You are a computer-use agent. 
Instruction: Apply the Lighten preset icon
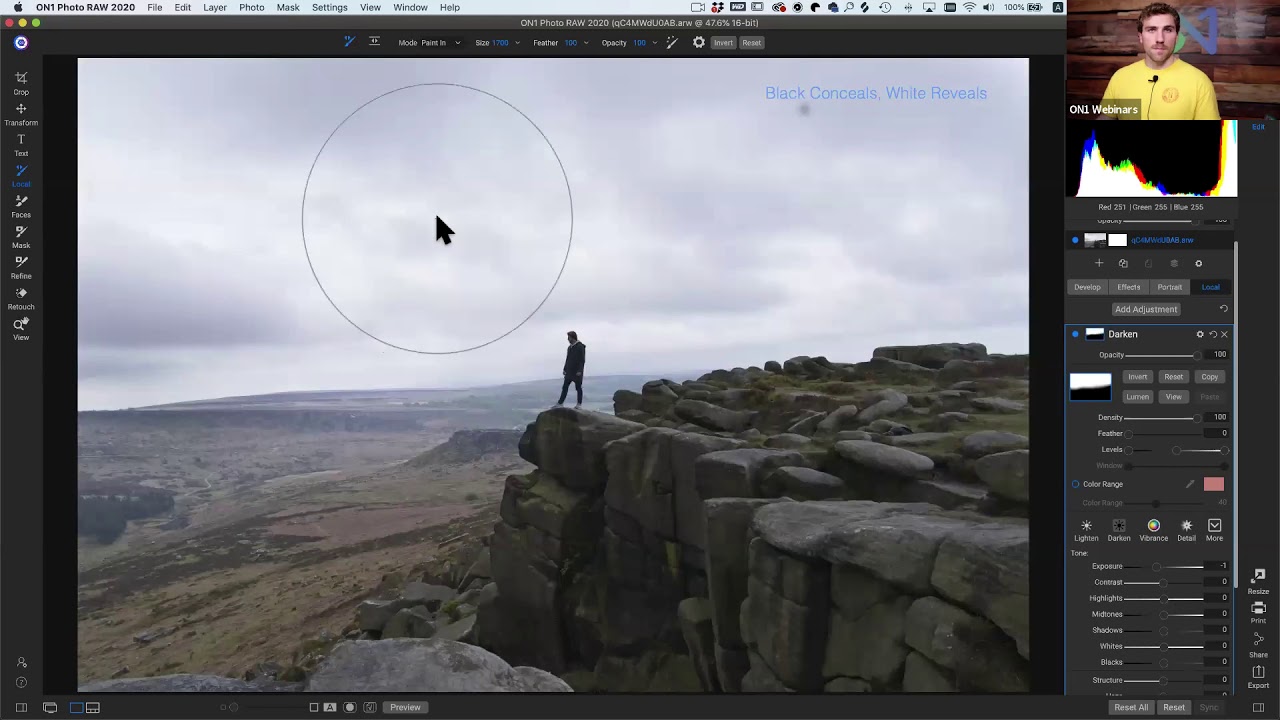[x=1086, y=530]
